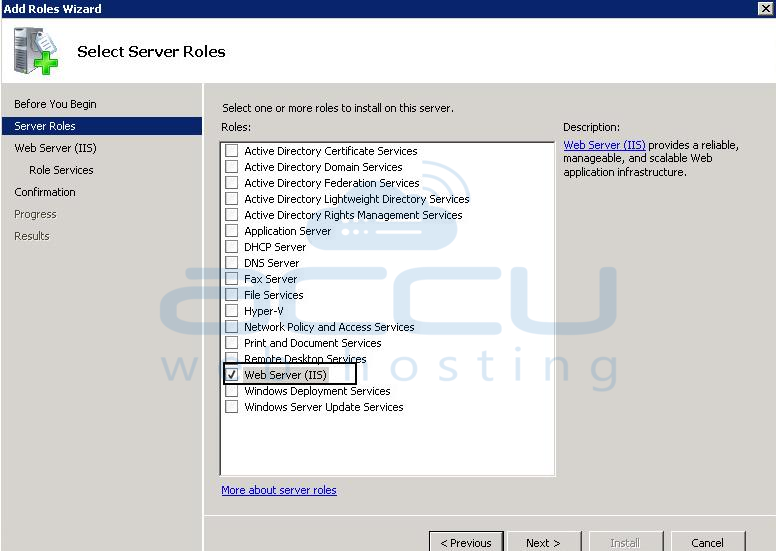This screenshot has height=551, width=776.
Task: Check the Fax Server checkbox
Action: (x=231, y=279)
